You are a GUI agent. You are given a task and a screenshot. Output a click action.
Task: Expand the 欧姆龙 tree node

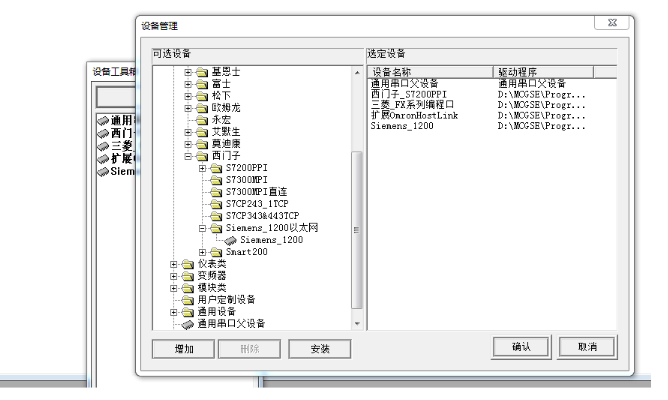tap(188, 107)
